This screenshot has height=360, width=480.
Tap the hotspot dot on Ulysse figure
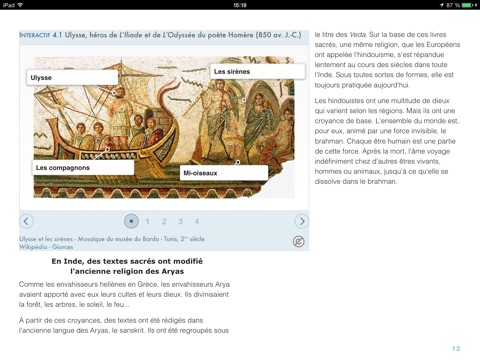tap(114, 93)
